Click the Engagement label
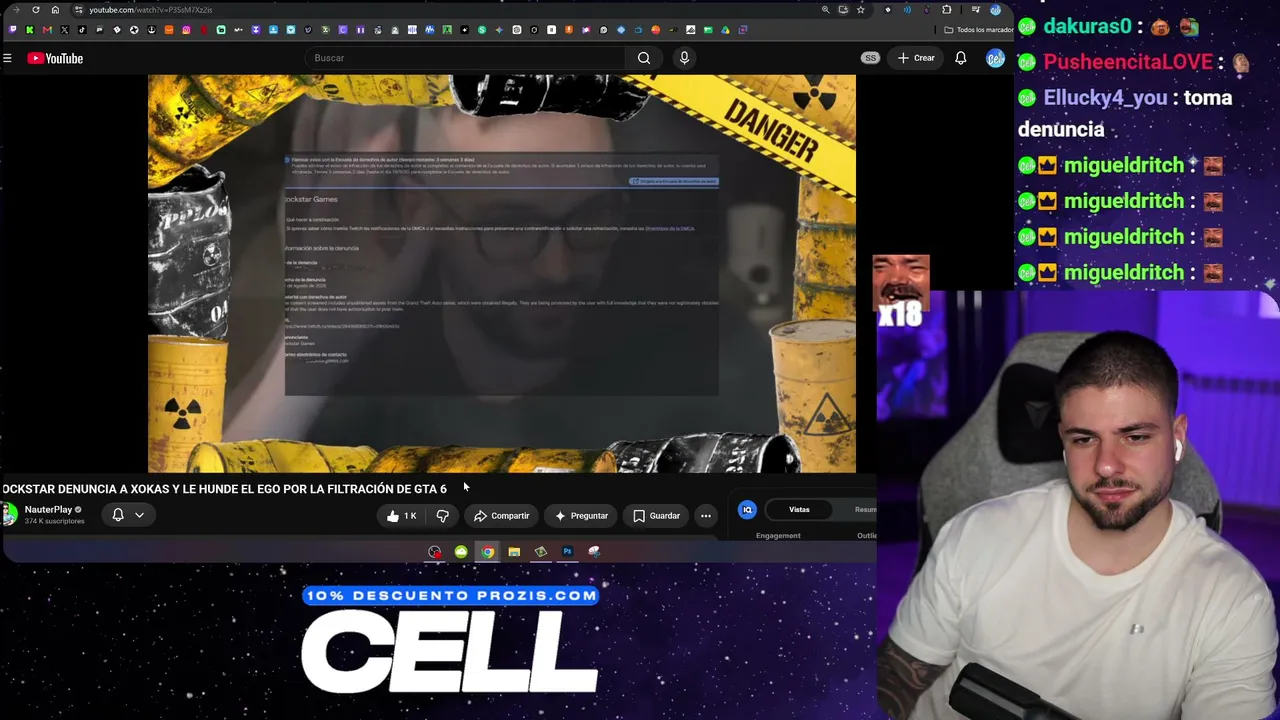Viewport: 1280px width, 720px height. pyautogui.click(x=778, y=536)
